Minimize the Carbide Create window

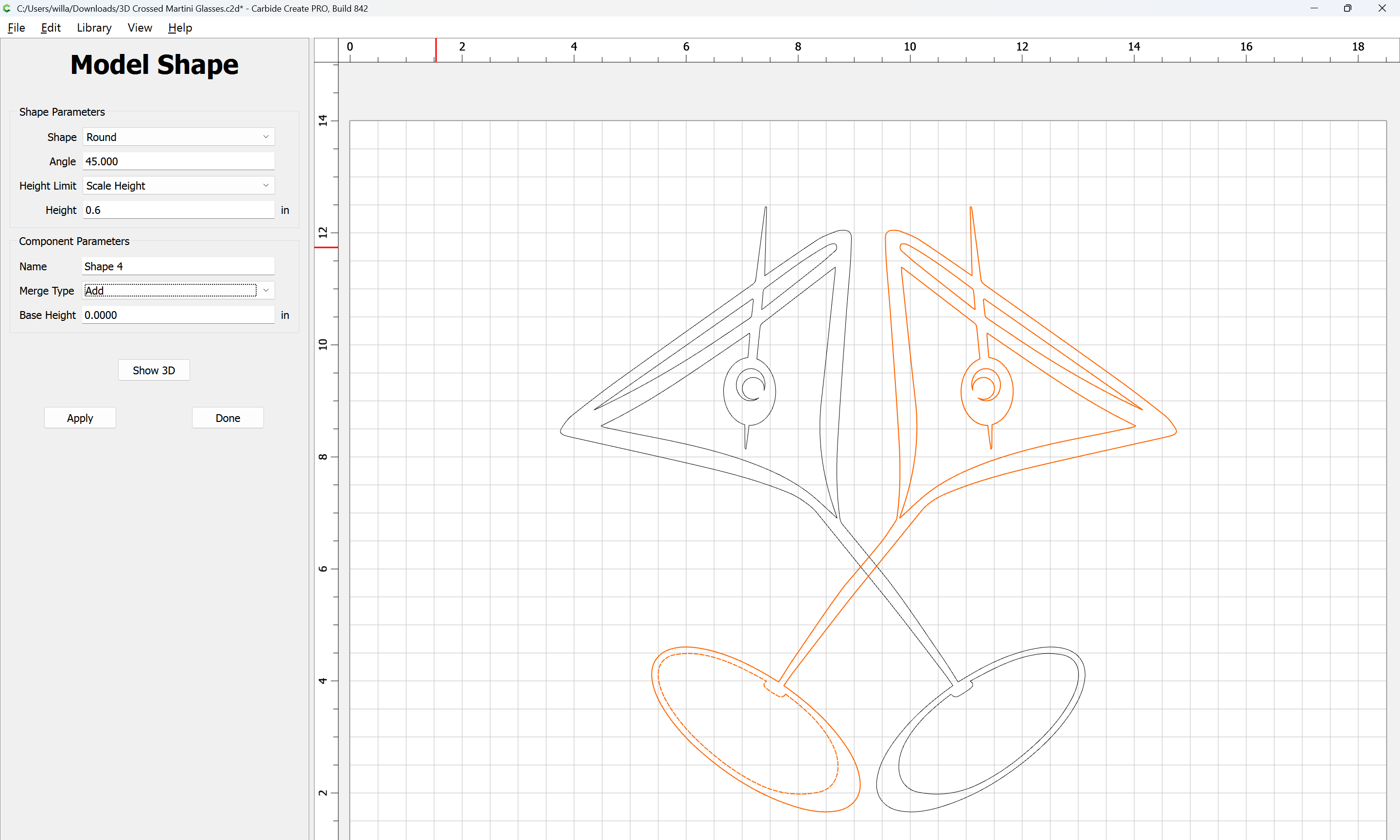tap(1314, 8)
